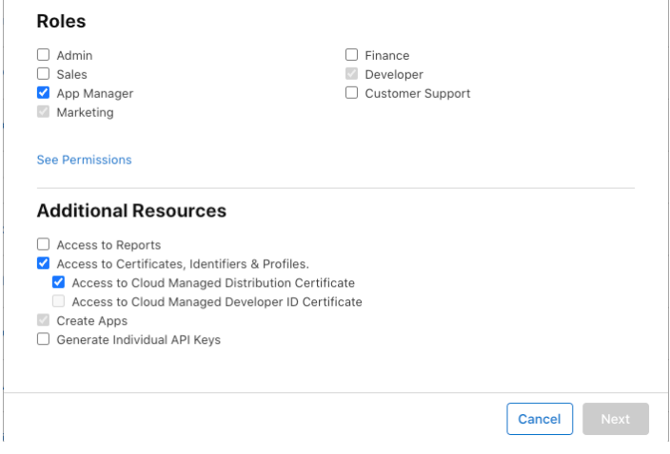Enable Access to Reports

pyautogui.click(x=43, y=244)
